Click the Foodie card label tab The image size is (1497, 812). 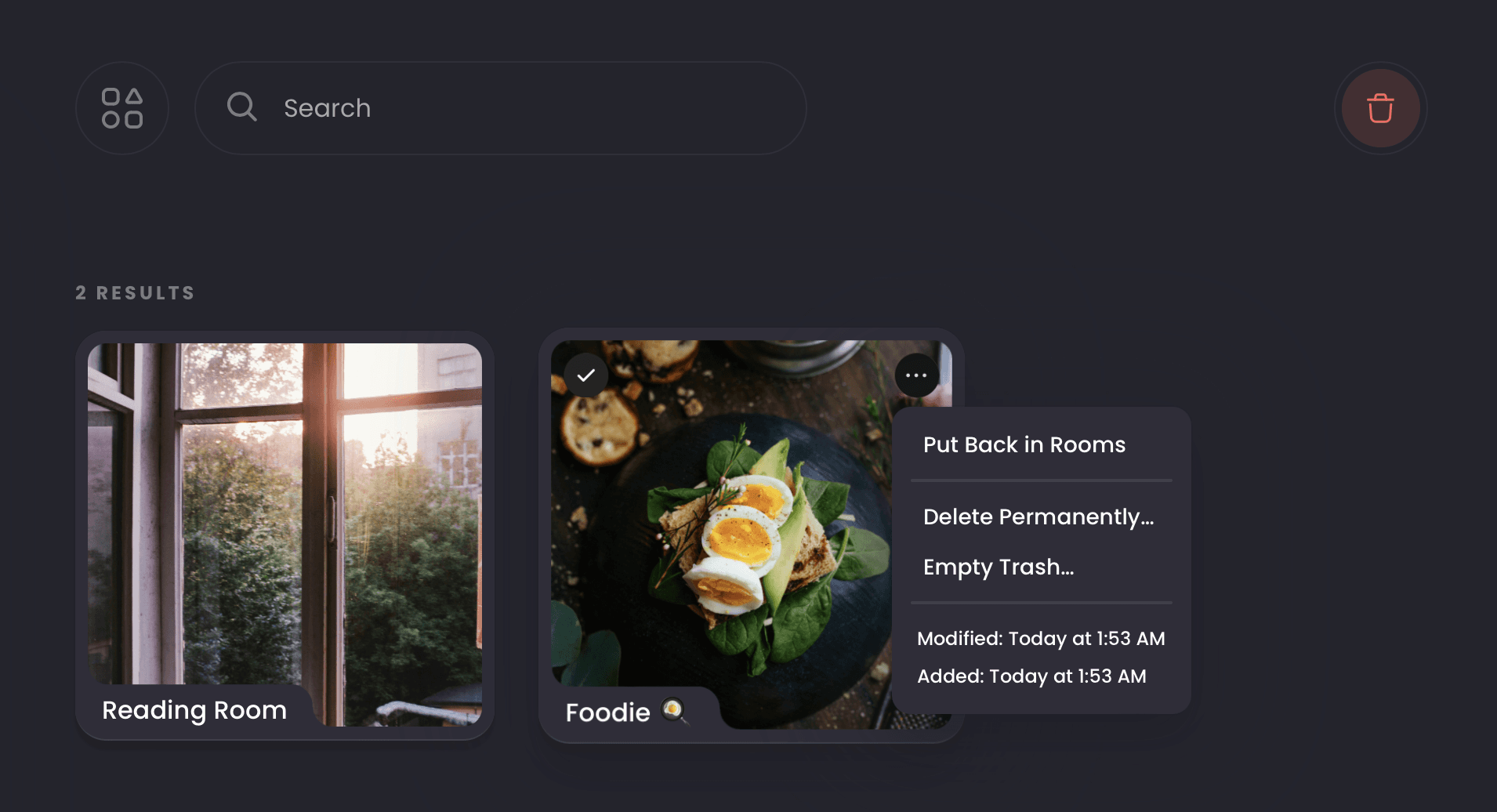click(627, 712)
